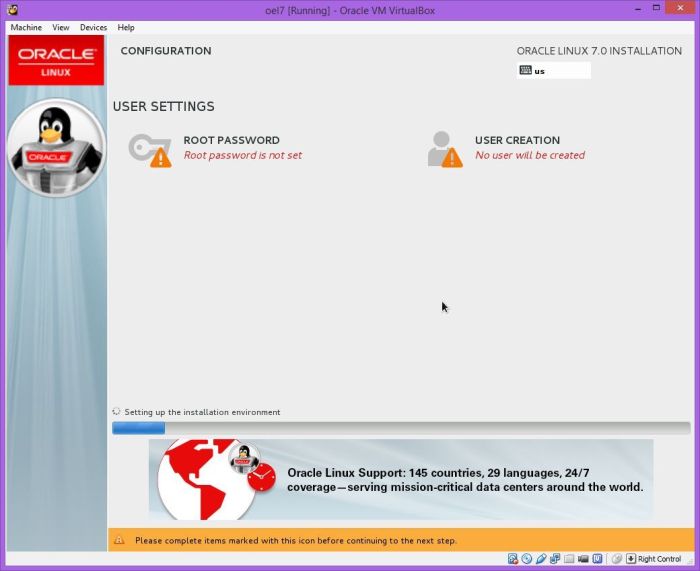Click the Oracle Linux Support banner

(x=400, y=479)
